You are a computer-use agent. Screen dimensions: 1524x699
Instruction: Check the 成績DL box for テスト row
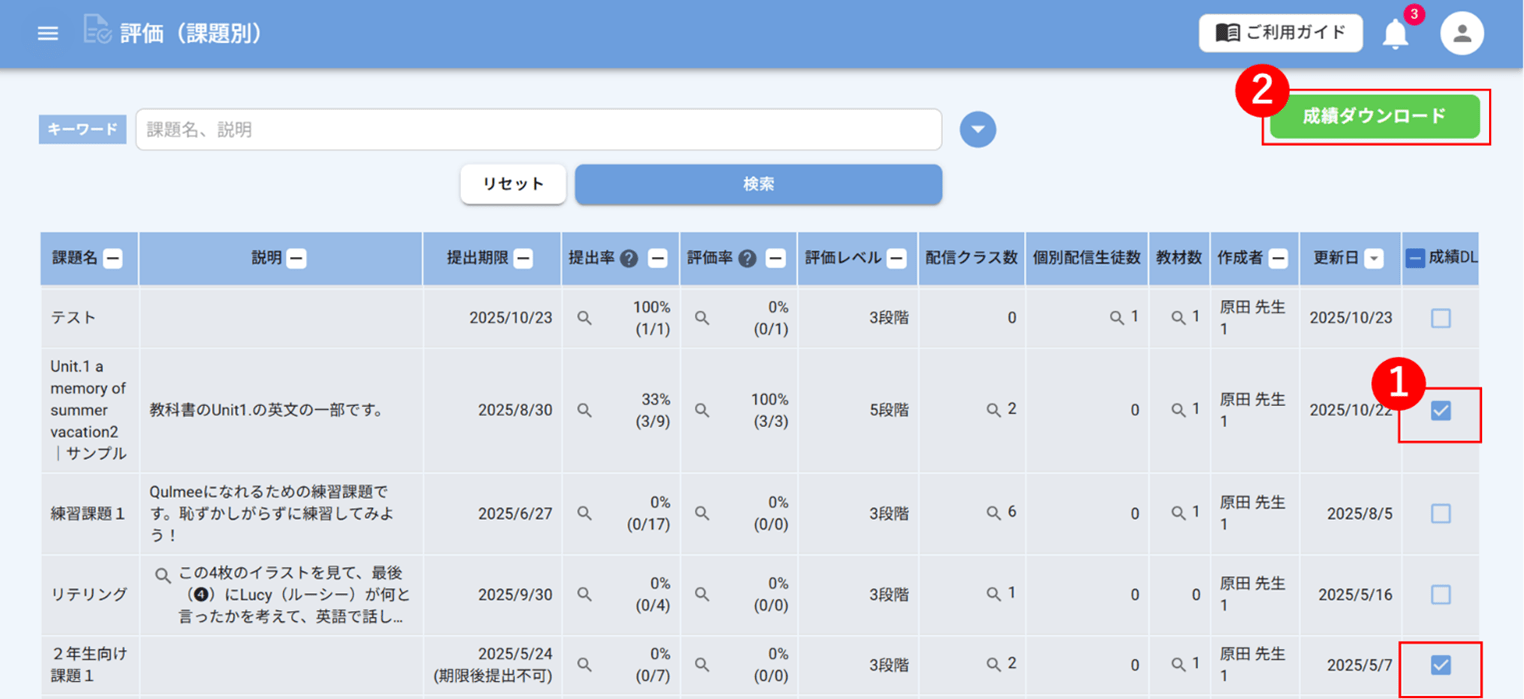[1440, 318]
